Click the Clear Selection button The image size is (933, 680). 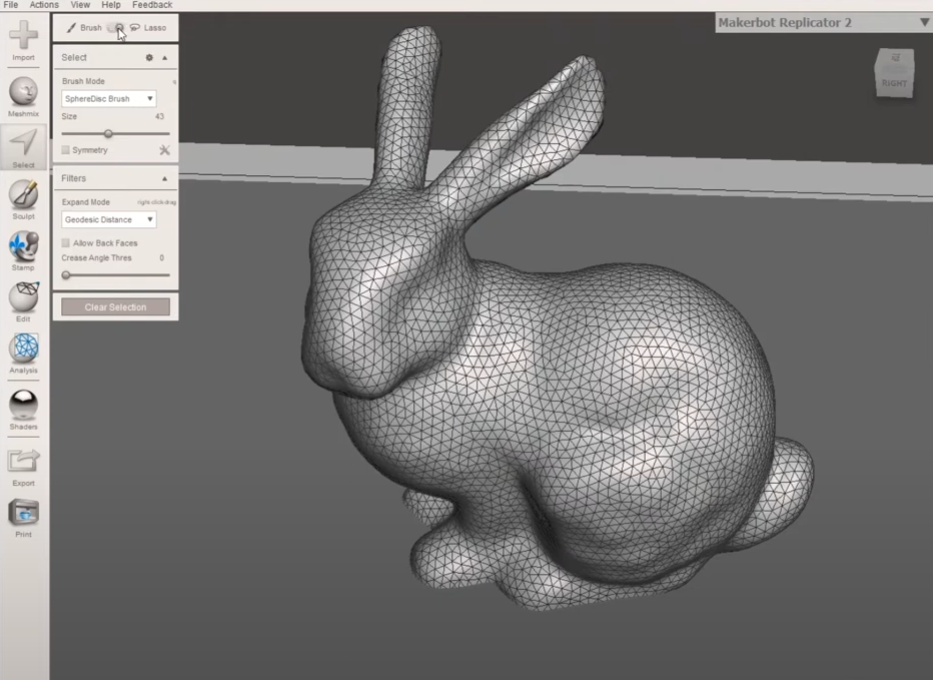tap(115, 307)
